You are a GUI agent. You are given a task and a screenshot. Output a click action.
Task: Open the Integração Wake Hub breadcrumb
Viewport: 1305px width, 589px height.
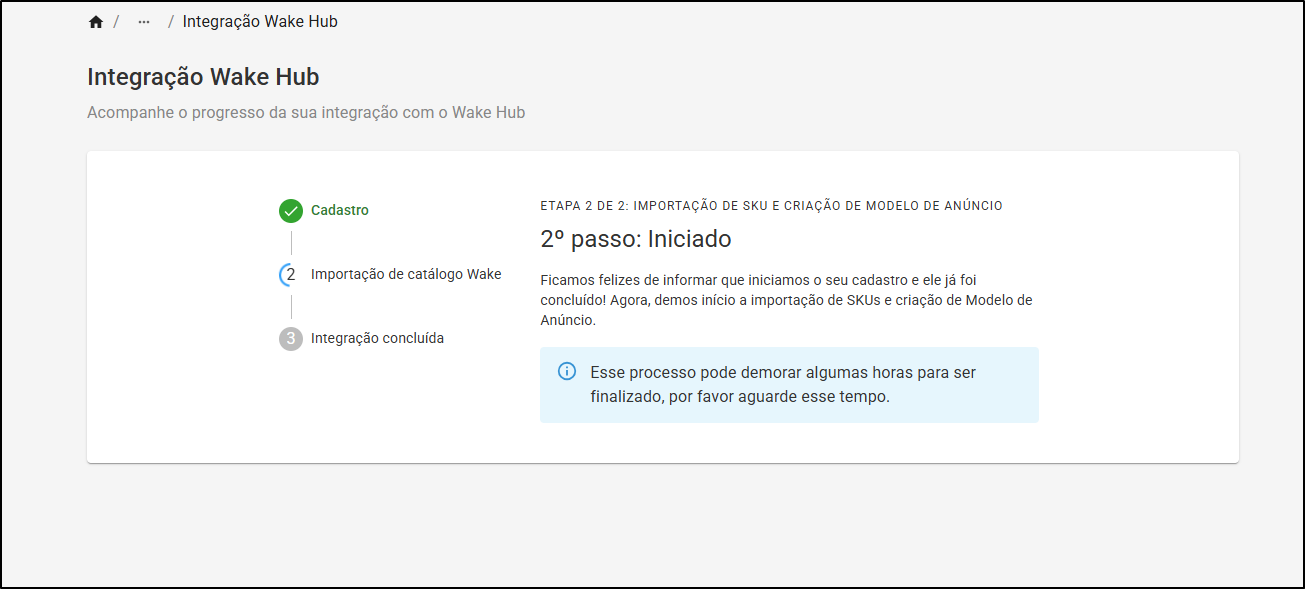[260, 22]
